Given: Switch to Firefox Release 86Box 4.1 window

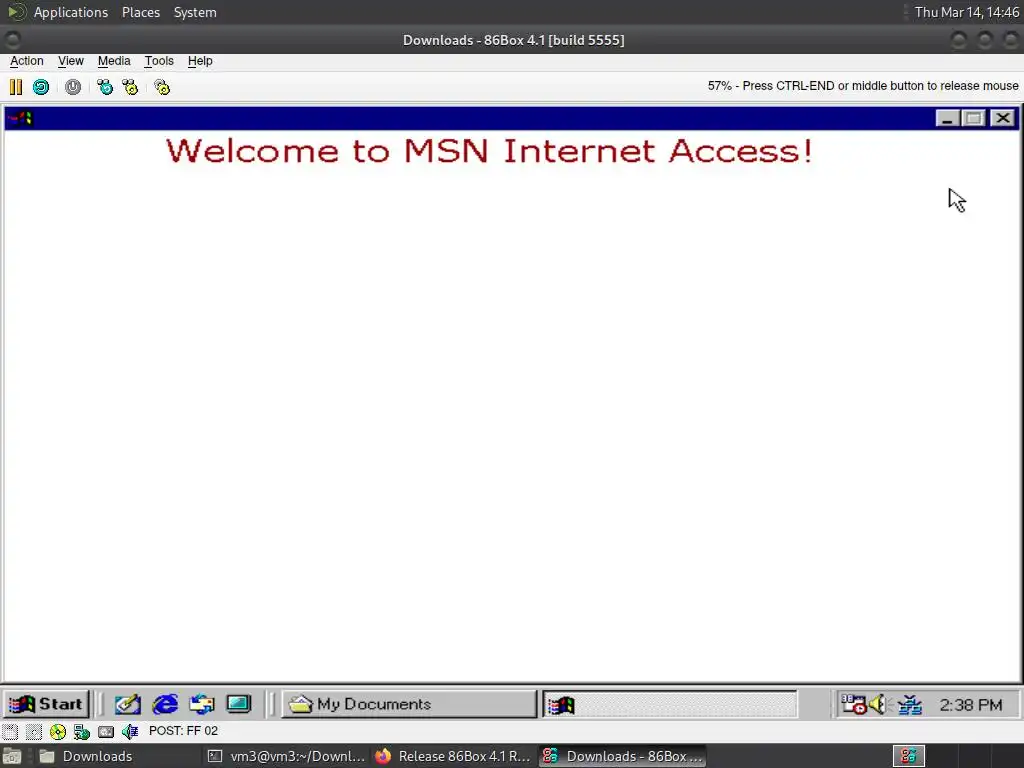Looking at the screenshot, I should pyautogui.click(x=454, y=756).
